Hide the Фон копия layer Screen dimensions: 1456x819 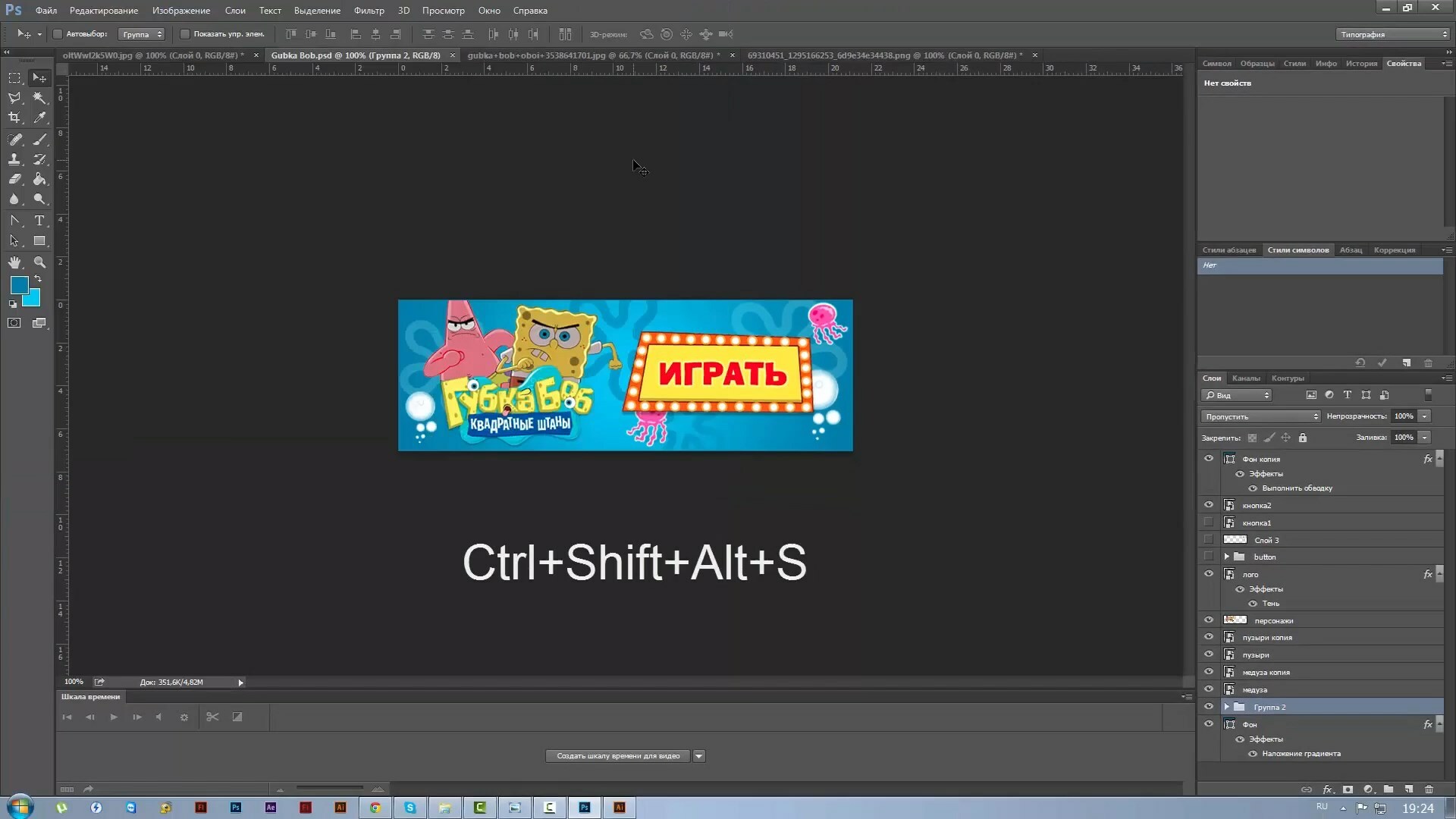coord(1209,459)
